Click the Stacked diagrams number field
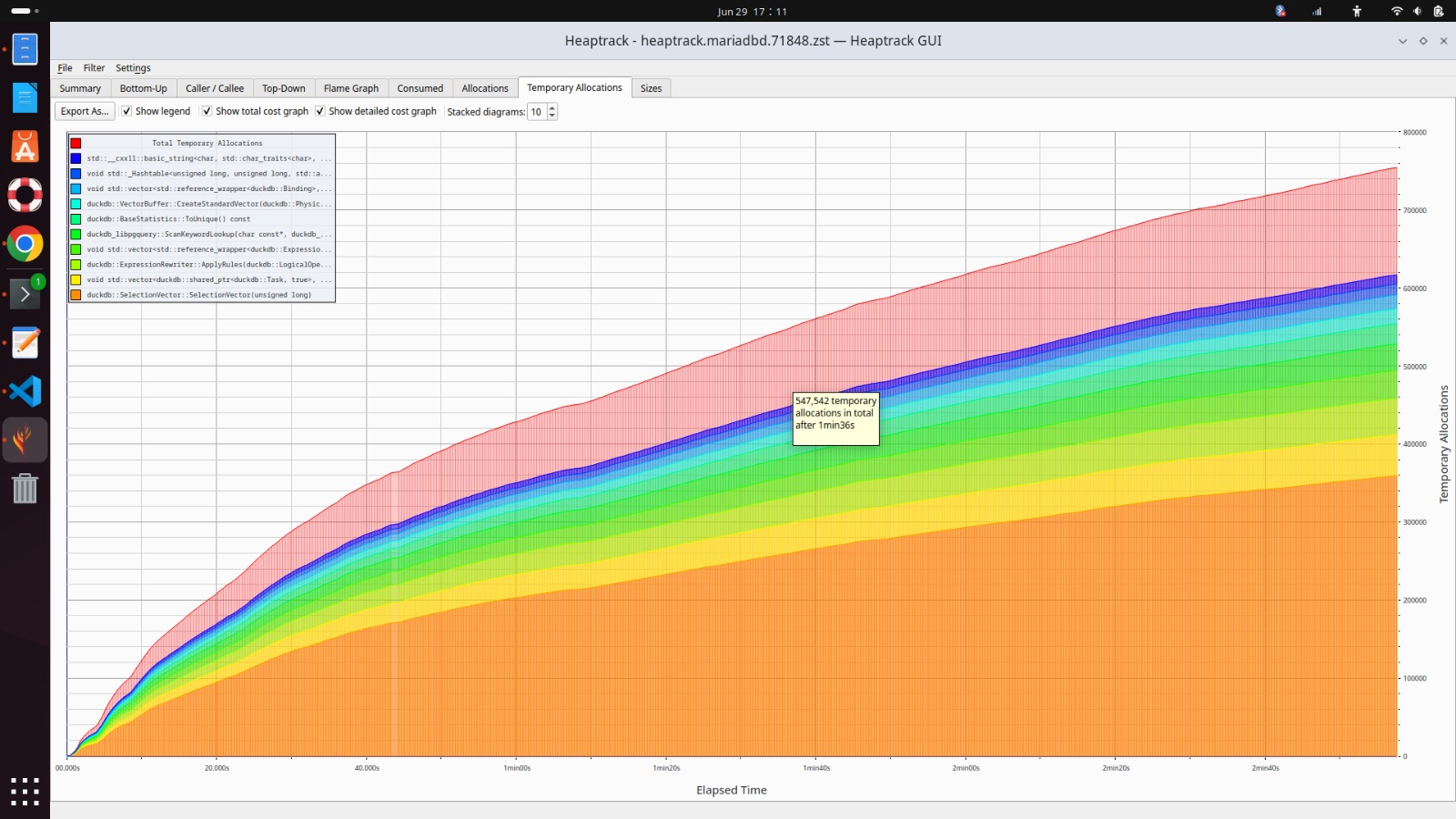Screen dimensions: 1456x819 (537, 112)
